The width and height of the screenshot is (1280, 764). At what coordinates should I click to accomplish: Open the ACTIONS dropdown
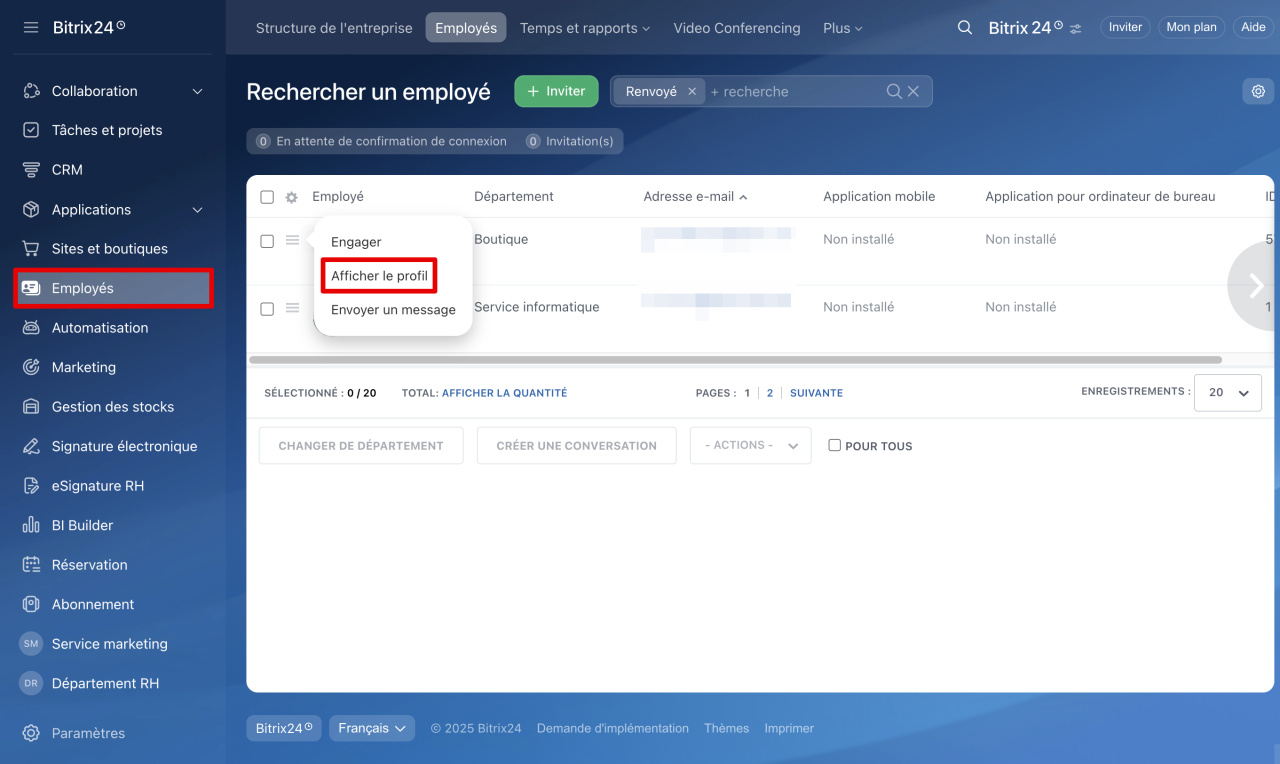(750, 446)
